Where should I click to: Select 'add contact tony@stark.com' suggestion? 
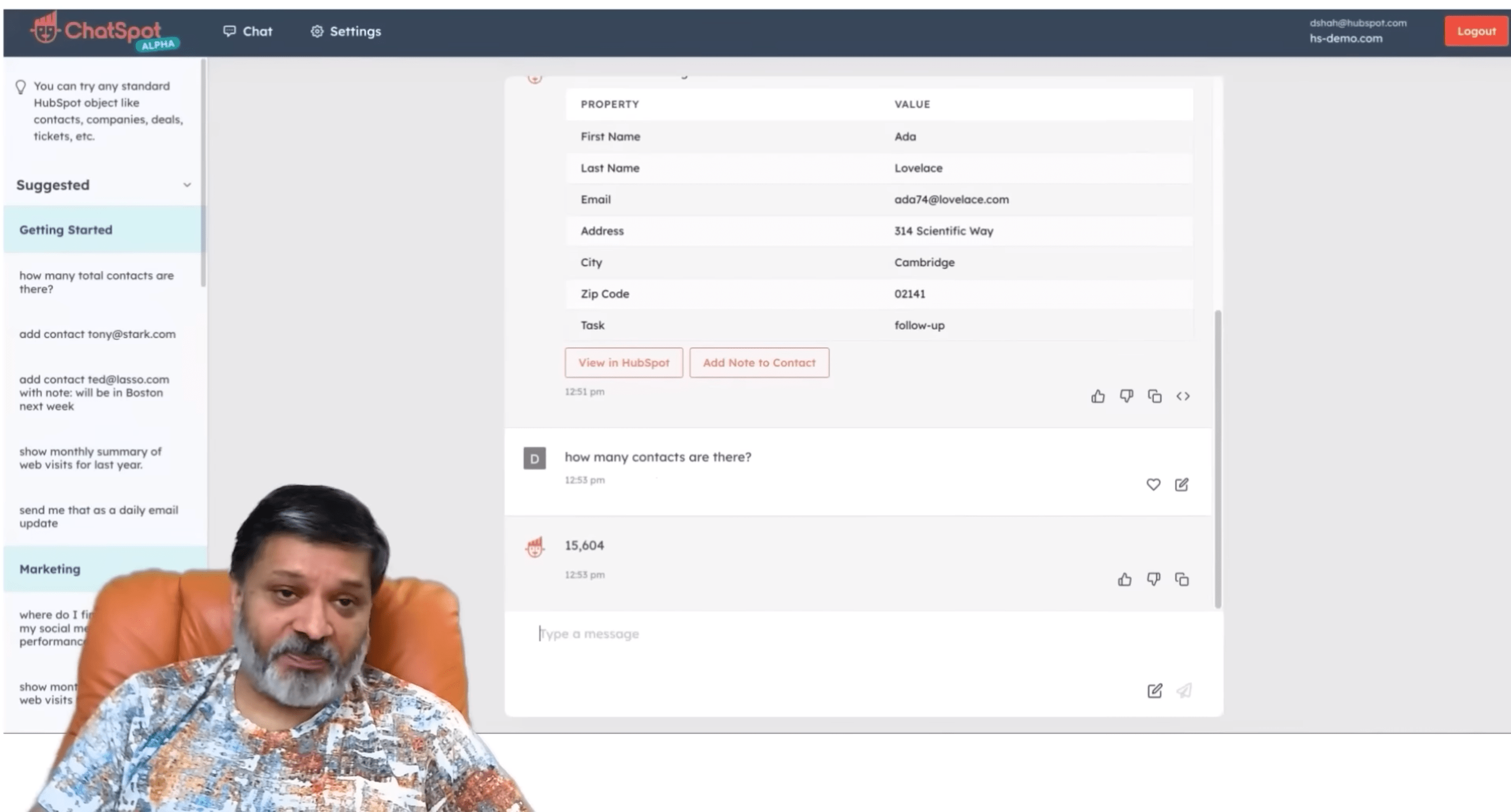coord(97,334)
